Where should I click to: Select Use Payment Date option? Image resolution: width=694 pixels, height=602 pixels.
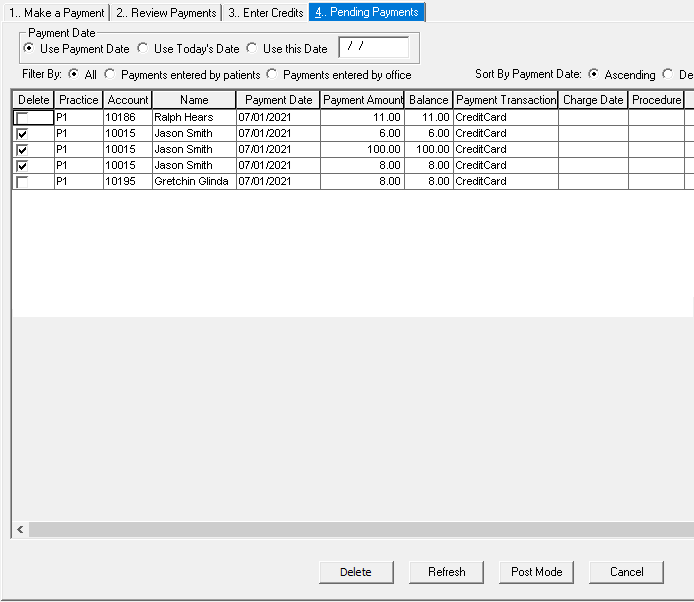(x=29, y=49)
